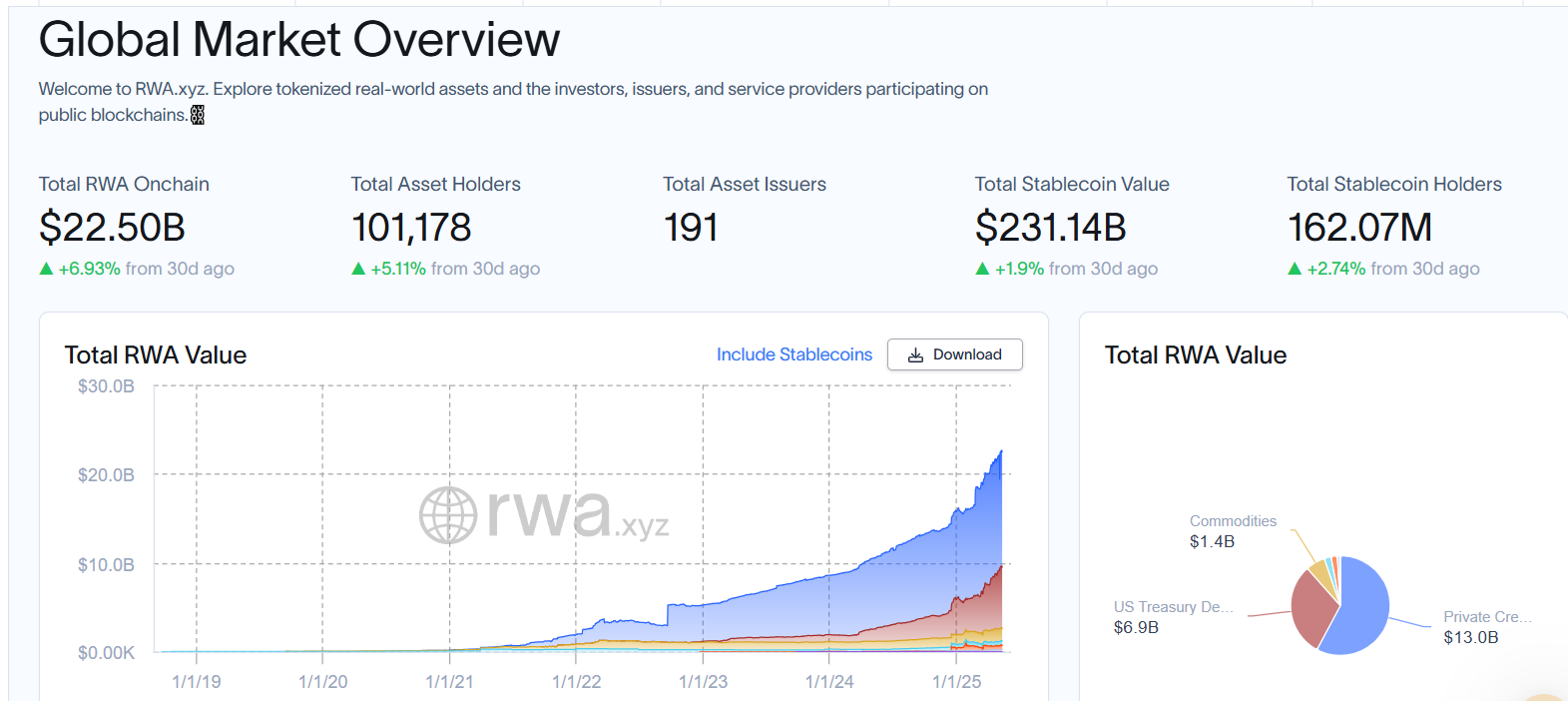Image resolution: width=1568 pixels, height=701 pixels.
Task: Click the Download button
Action: [954, 354]
